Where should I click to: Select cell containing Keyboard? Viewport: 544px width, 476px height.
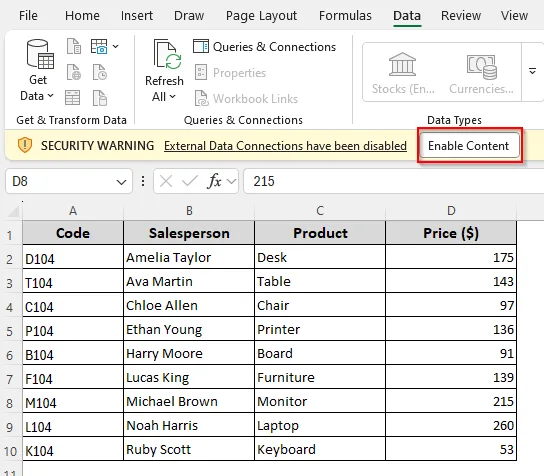point(320,449)
